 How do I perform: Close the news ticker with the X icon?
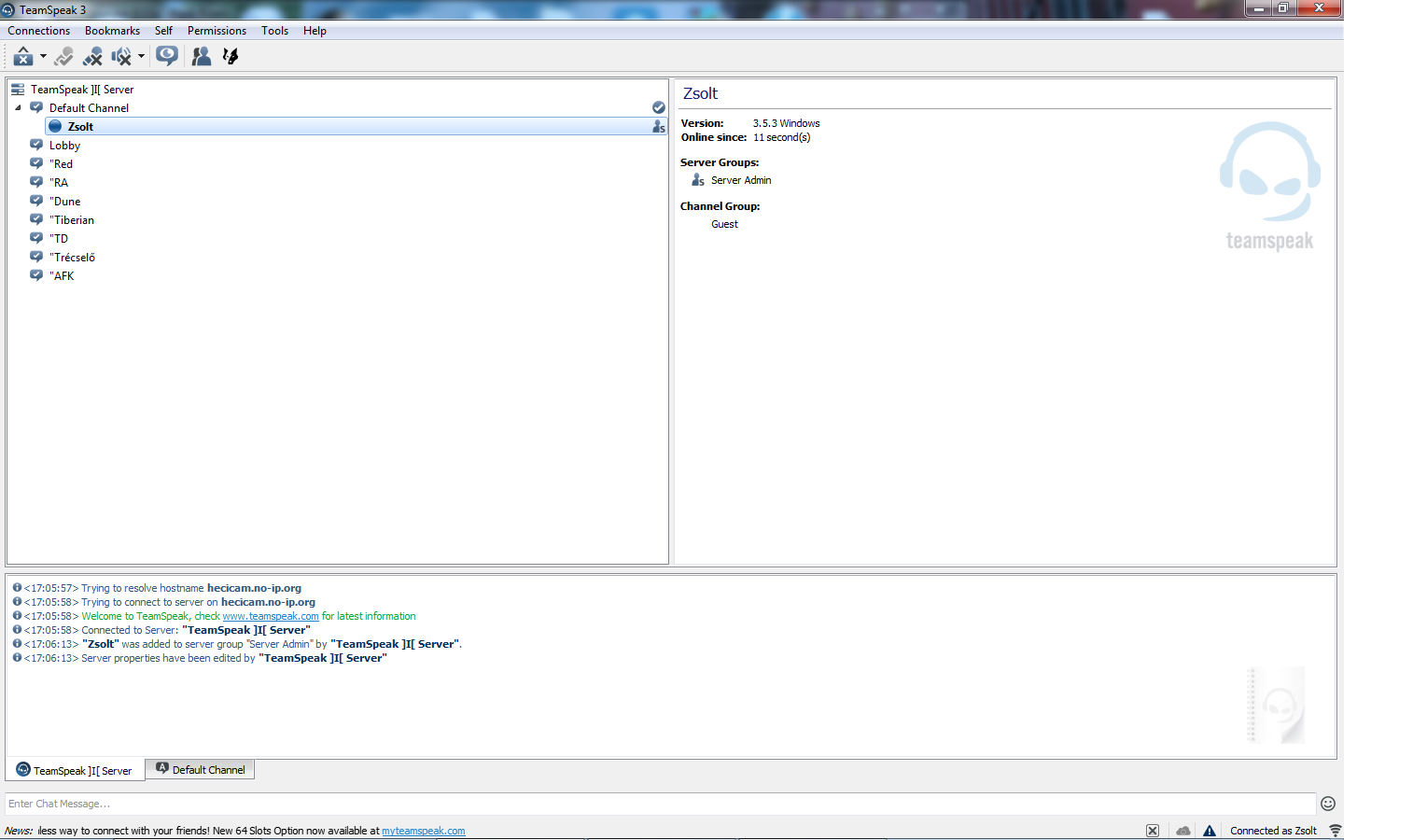point(1153,831)
